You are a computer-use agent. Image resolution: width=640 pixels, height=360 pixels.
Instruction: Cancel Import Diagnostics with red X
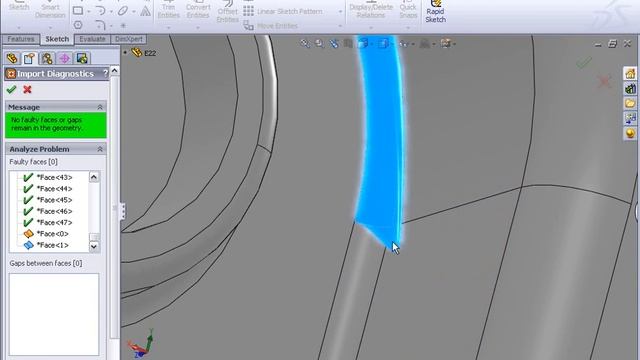pyautogui.click(x=27, y=89)
